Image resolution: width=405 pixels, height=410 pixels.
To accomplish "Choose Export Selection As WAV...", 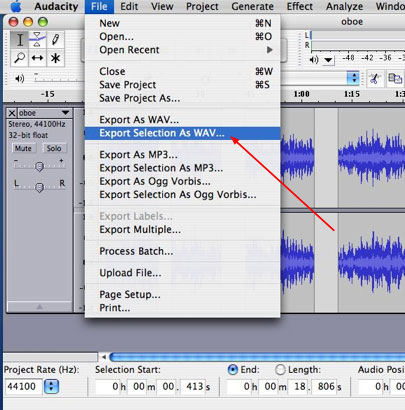I will tap(183, 133).
